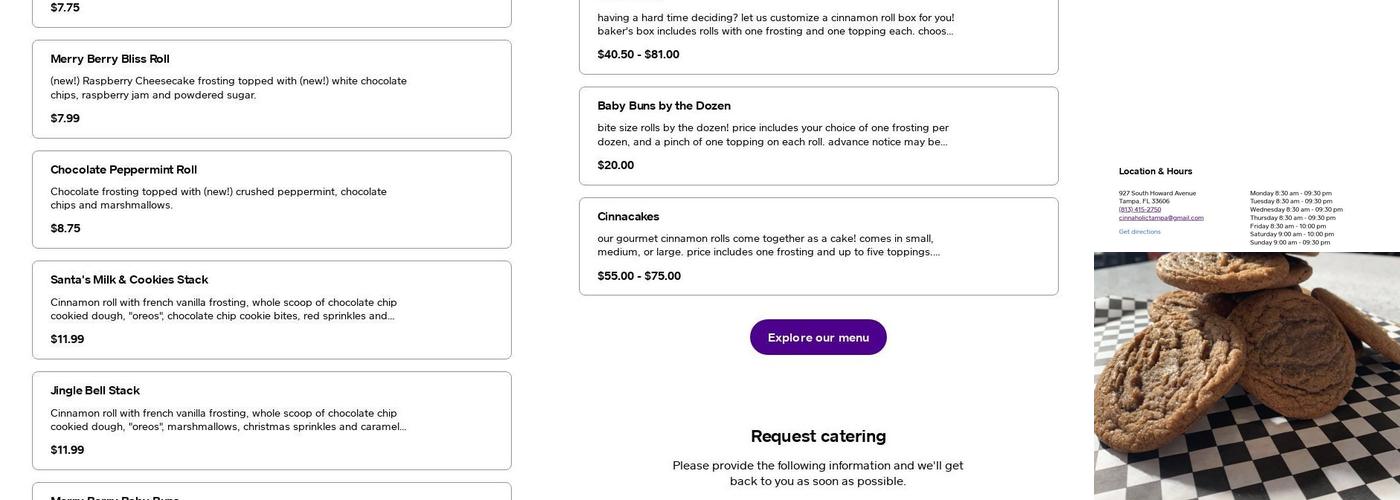
Task: Open the Get directions link
Action: pos(1140,232)
